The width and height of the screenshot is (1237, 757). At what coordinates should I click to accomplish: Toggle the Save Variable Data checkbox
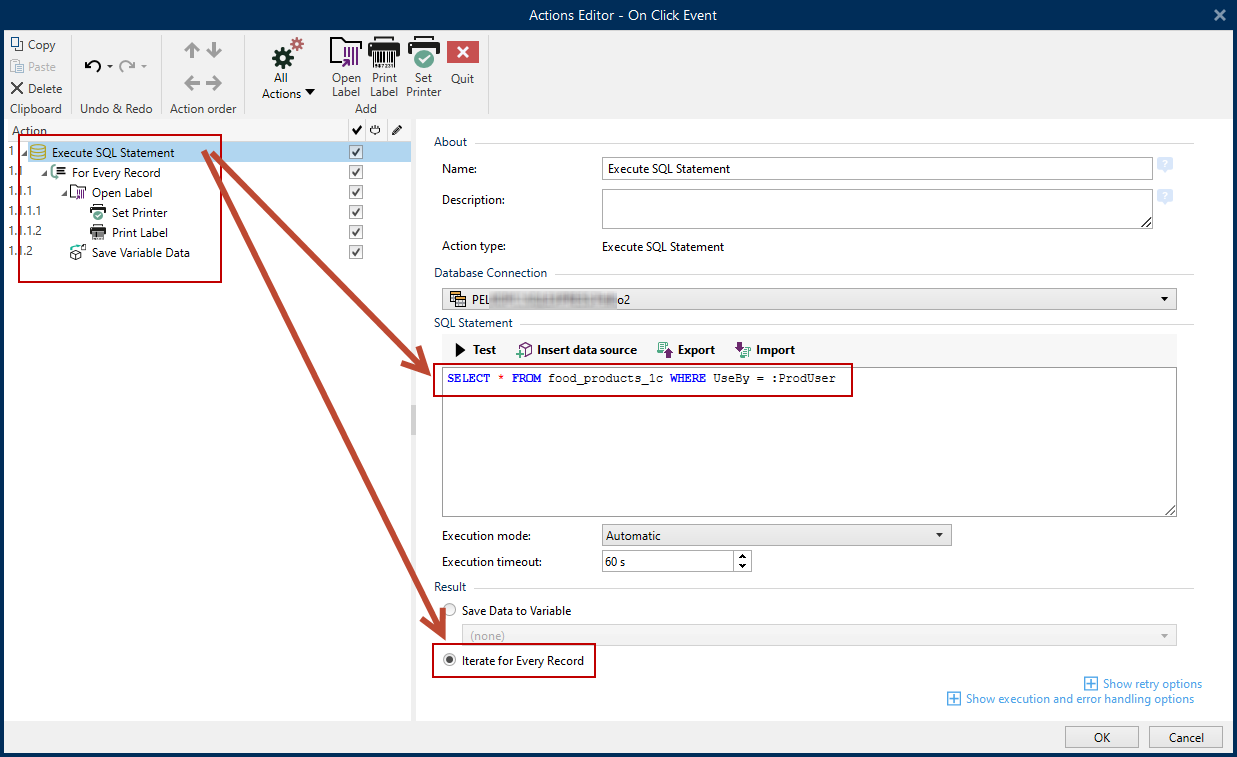pyautogui.click(x=356, y=253)
